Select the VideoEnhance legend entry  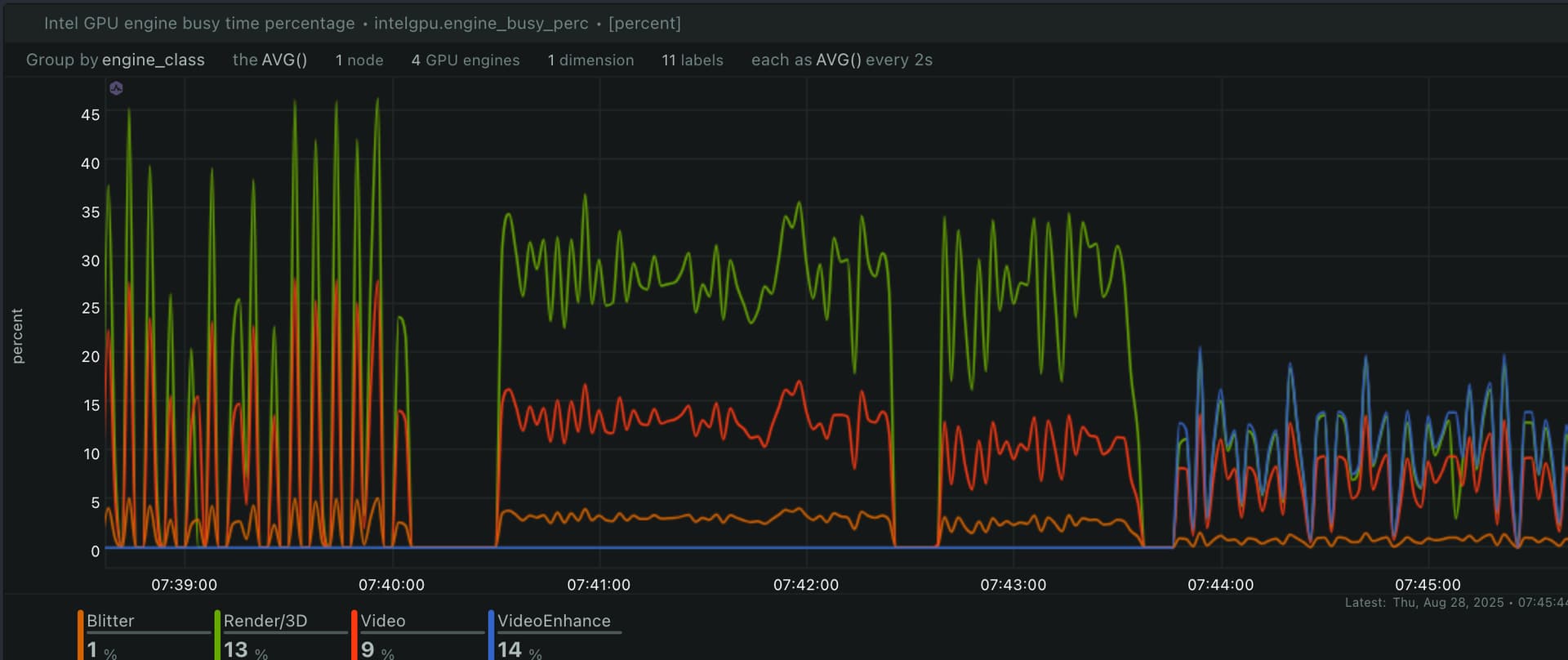click(x=554, y=621)
